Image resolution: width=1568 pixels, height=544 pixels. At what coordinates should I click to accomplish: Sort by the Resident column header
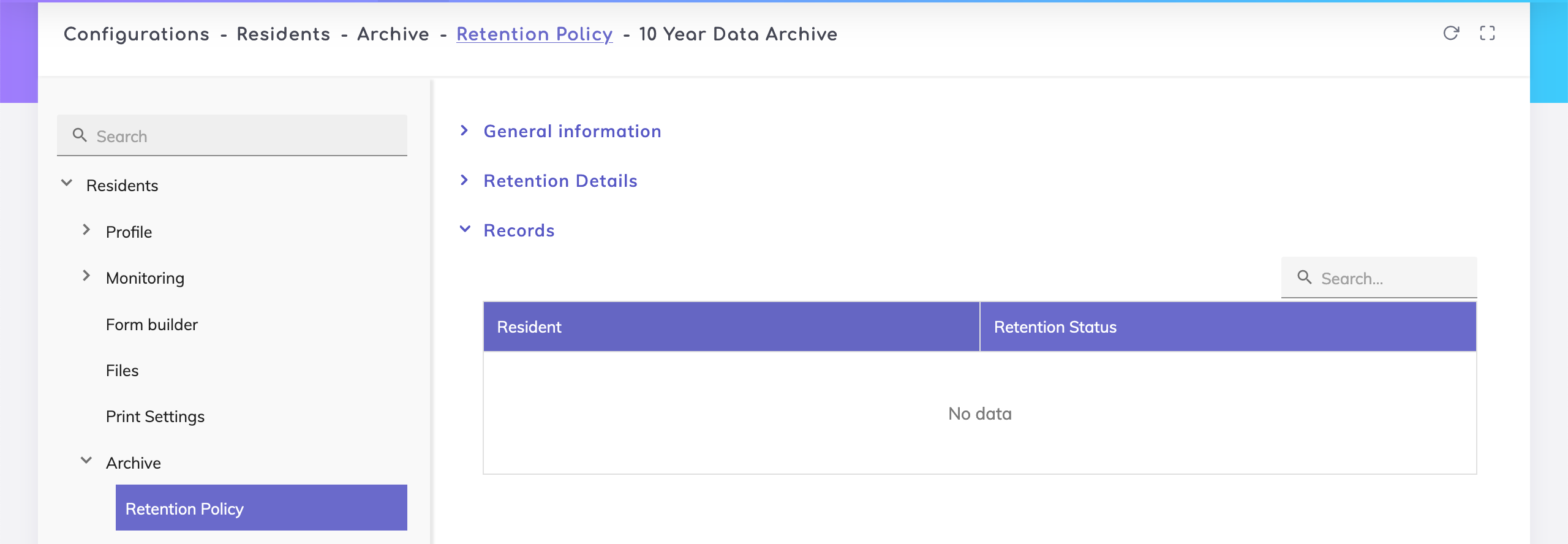click(x=529, y=327)
